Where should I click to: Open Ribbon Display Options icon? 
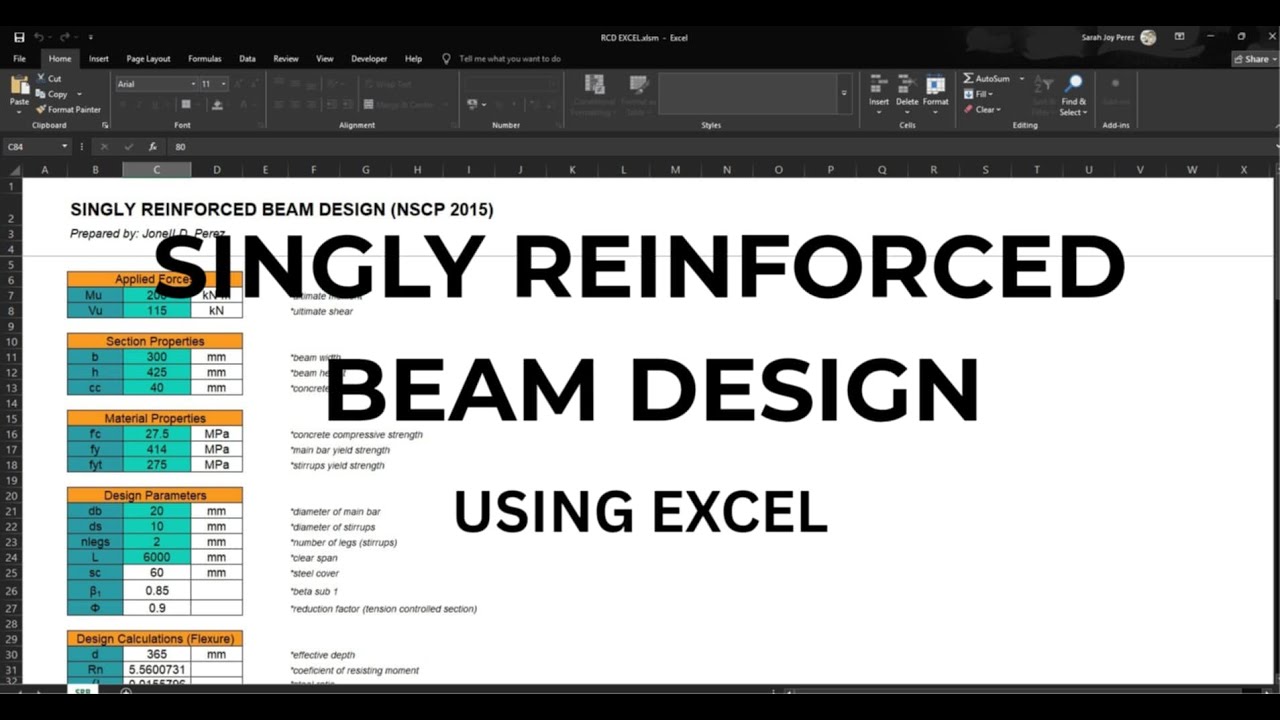(x=1179, y=37)
